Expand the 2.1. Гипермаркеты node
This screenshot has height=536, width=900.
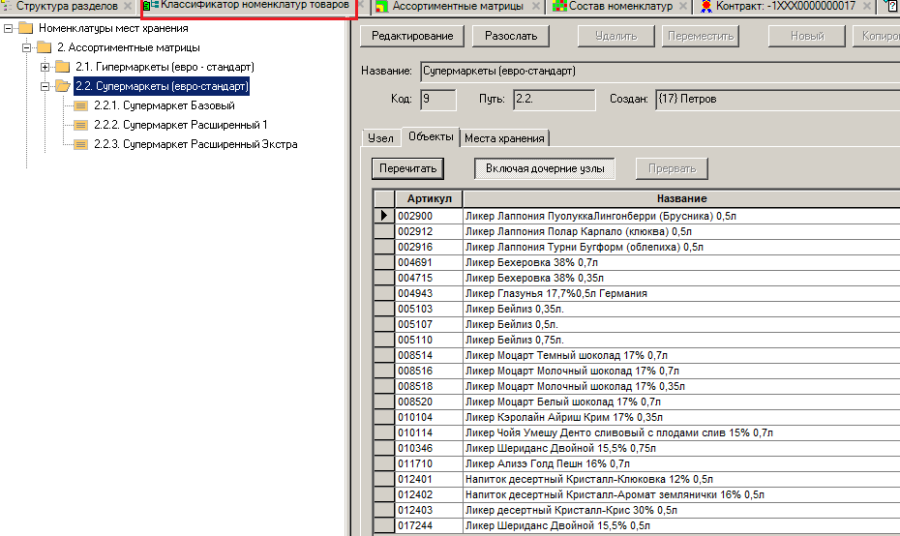(45, 67)
